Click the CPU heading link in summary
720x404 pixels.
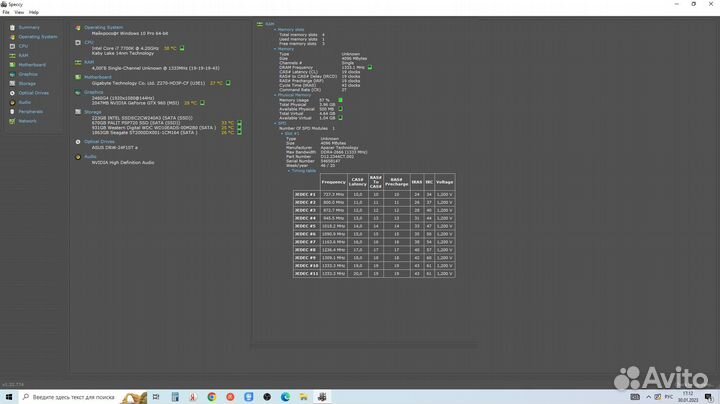click(89, 42)
